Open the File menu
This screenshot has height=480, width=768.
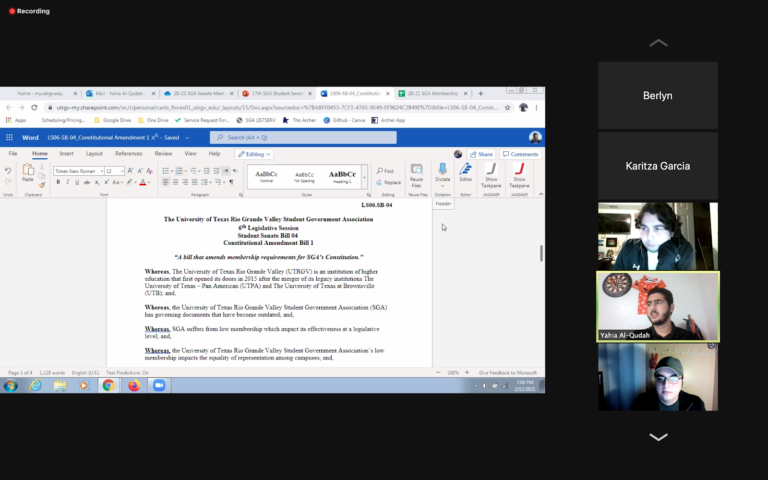[x=13, y=154]
